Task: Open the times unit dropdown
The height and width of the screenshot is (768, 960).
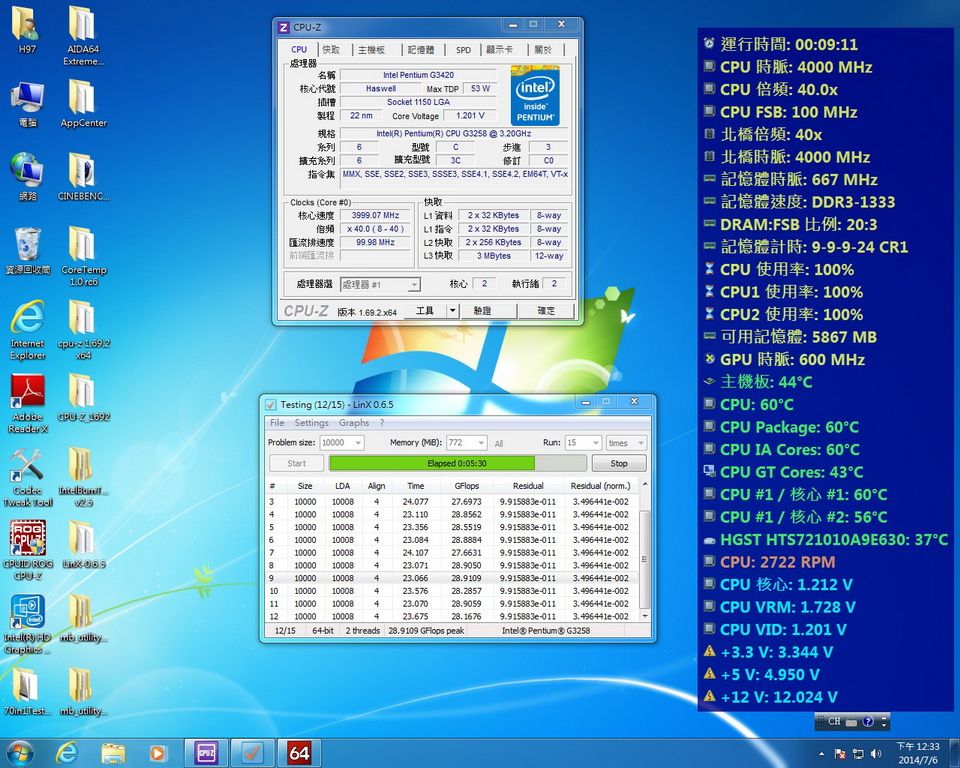Action: click(626, 443)
